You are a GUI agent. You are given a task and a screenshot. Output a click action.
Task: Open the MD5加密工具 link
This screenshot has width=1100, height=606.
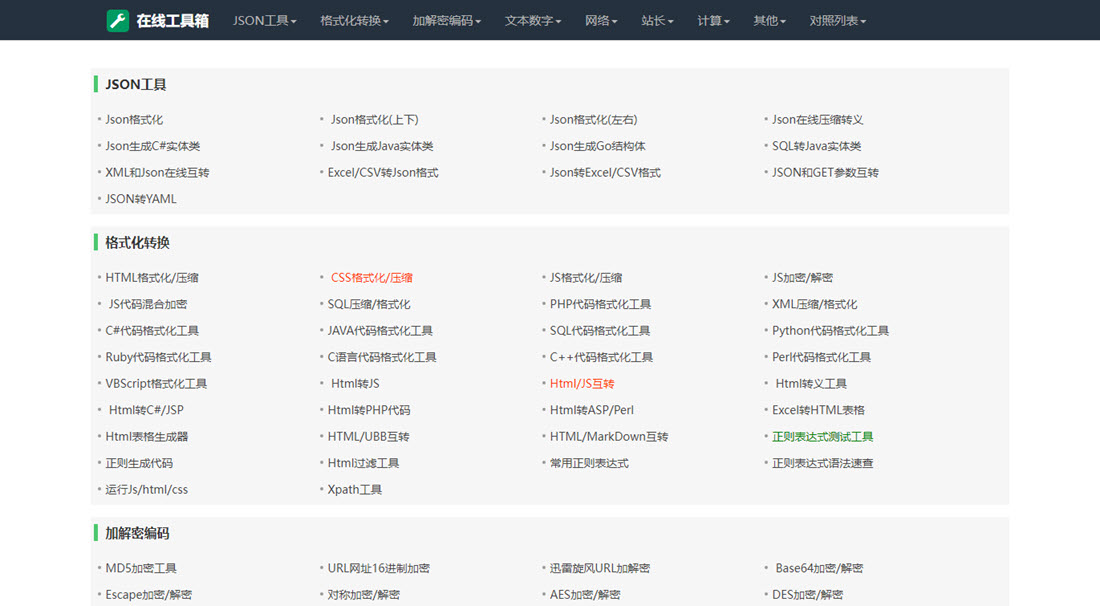(141, 568)
